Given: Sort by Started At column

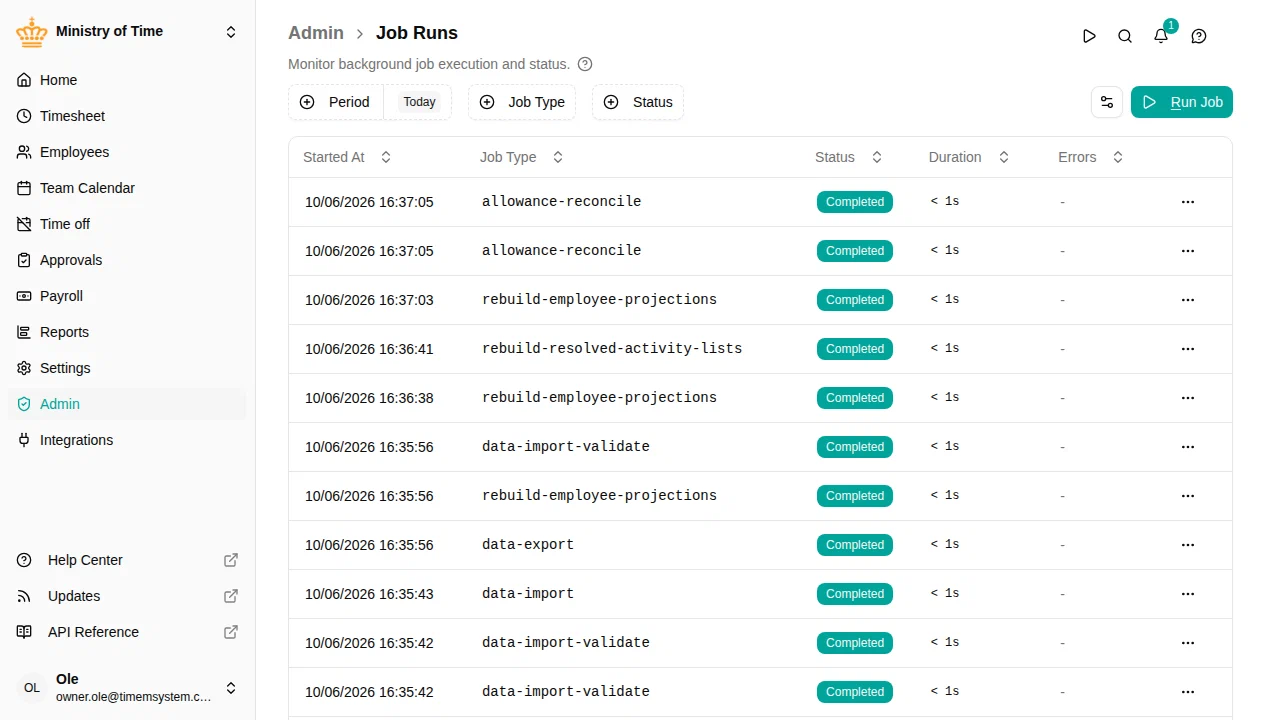Looking at the screenshot, I should tap(347, 157).
